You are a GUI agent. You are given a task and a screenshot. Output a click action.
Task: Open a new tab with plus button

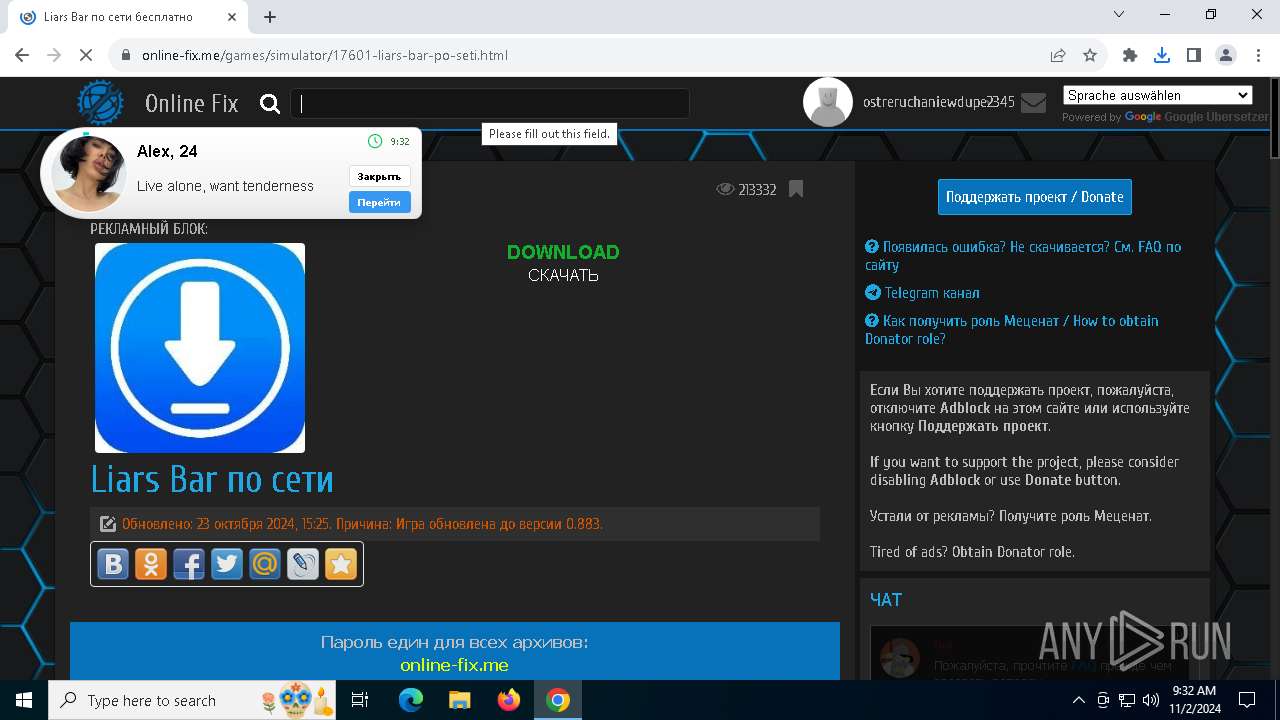click(x=270, y=17)
